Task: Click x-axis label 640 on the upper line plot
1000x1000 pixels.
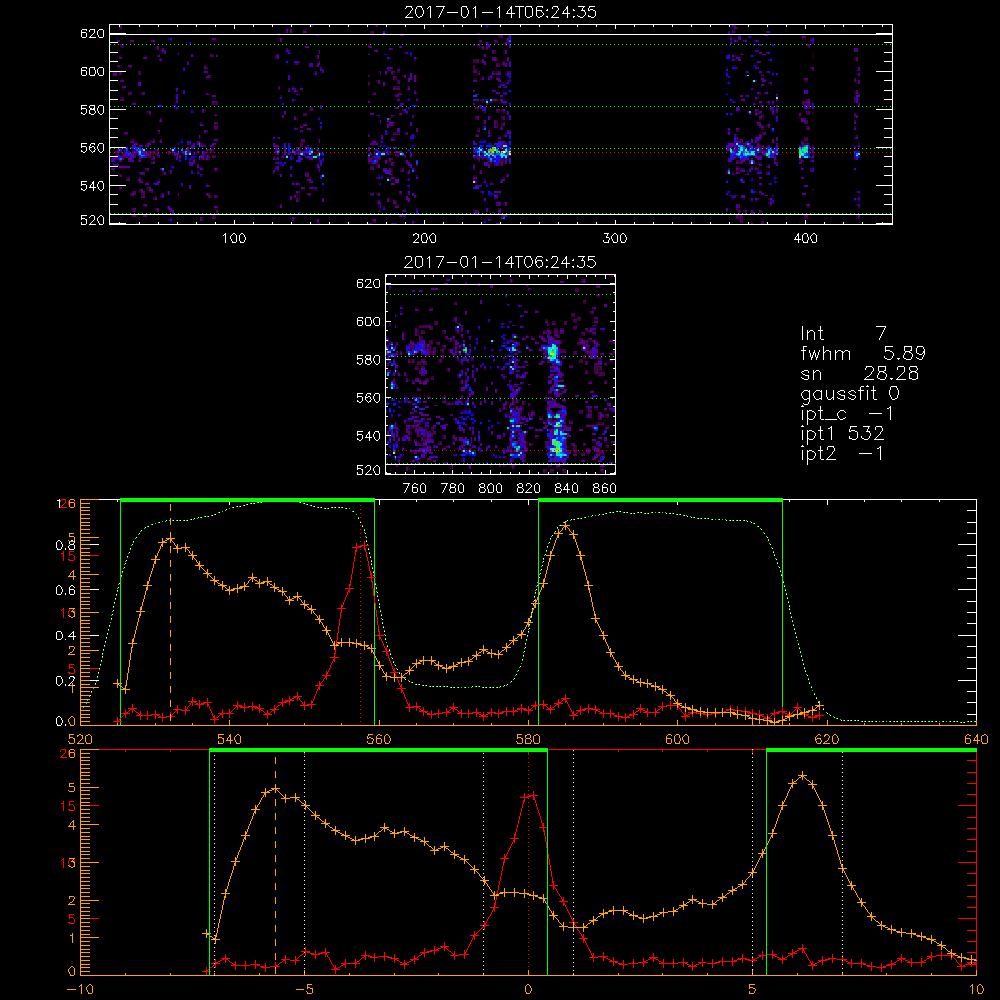Action: click(x=976, y=740)
